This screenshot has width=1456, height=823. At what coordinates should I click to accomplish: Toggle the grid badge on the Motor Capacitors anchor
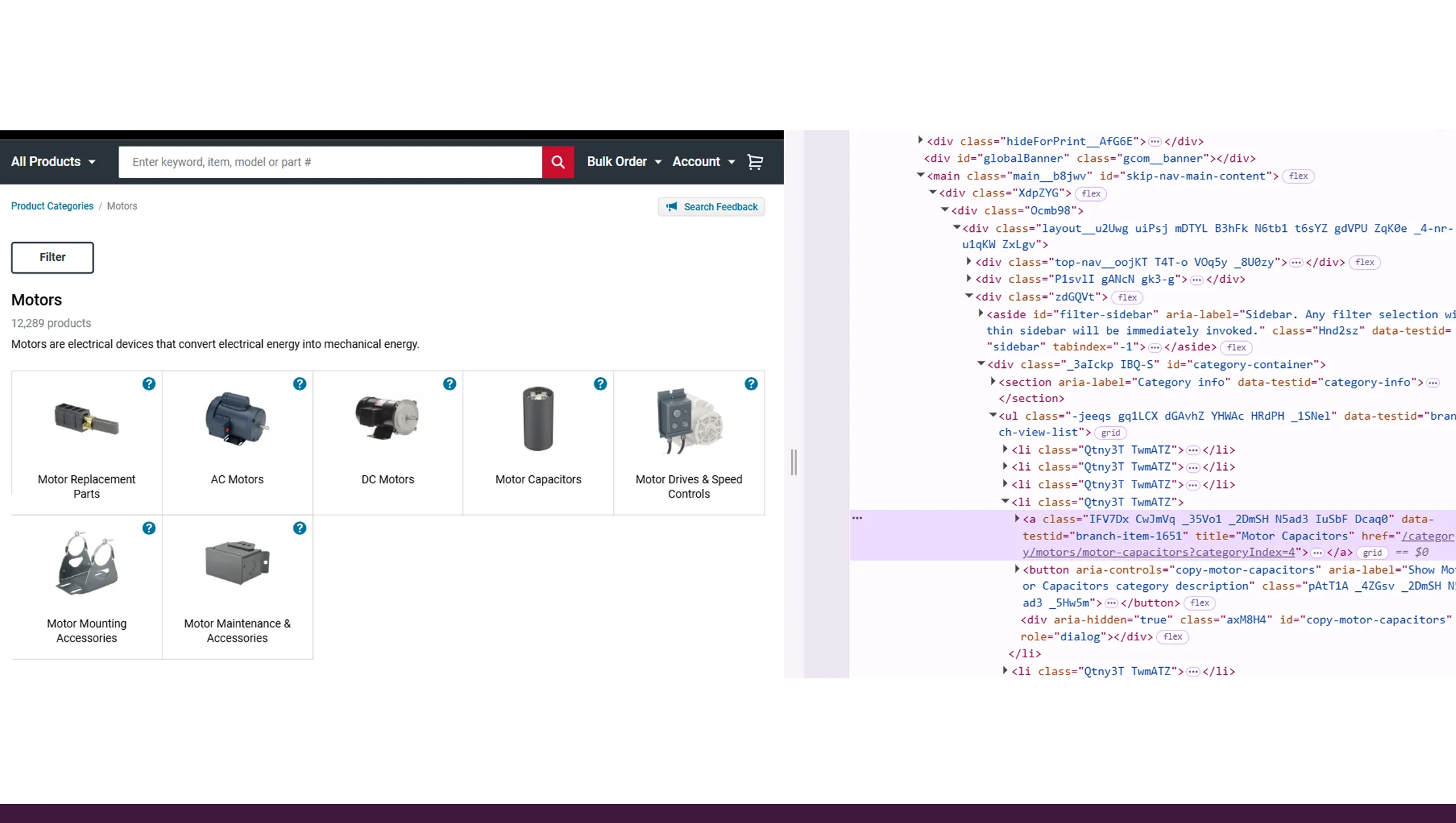pos(1372,553)
